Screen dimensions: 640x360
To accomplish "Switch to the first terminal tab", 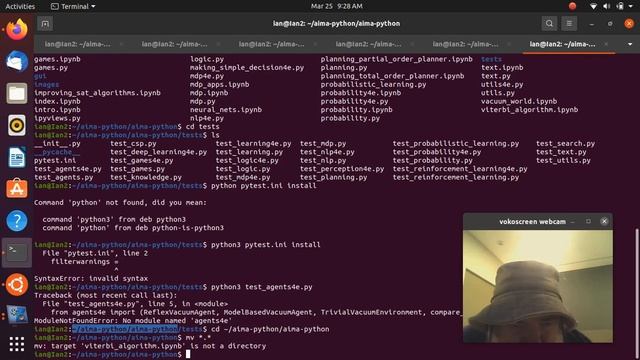I will [x=78, y=44].
